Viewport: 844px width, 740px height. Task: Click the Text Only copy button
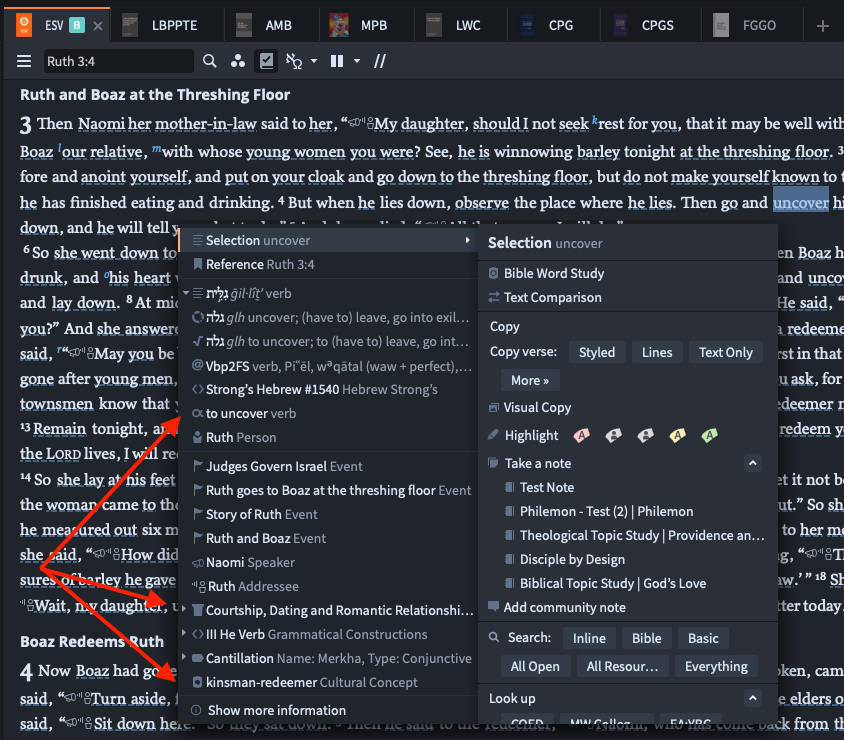click(x=726, y=353)
